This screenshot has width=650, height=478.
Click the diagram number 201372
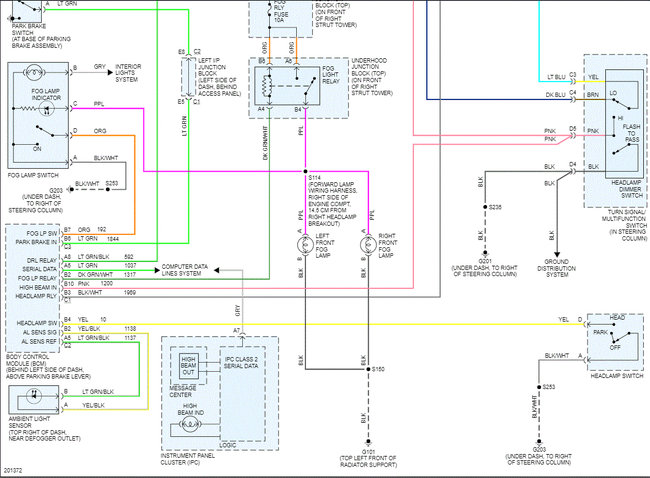pyautogui.click(x=13, y=471)
